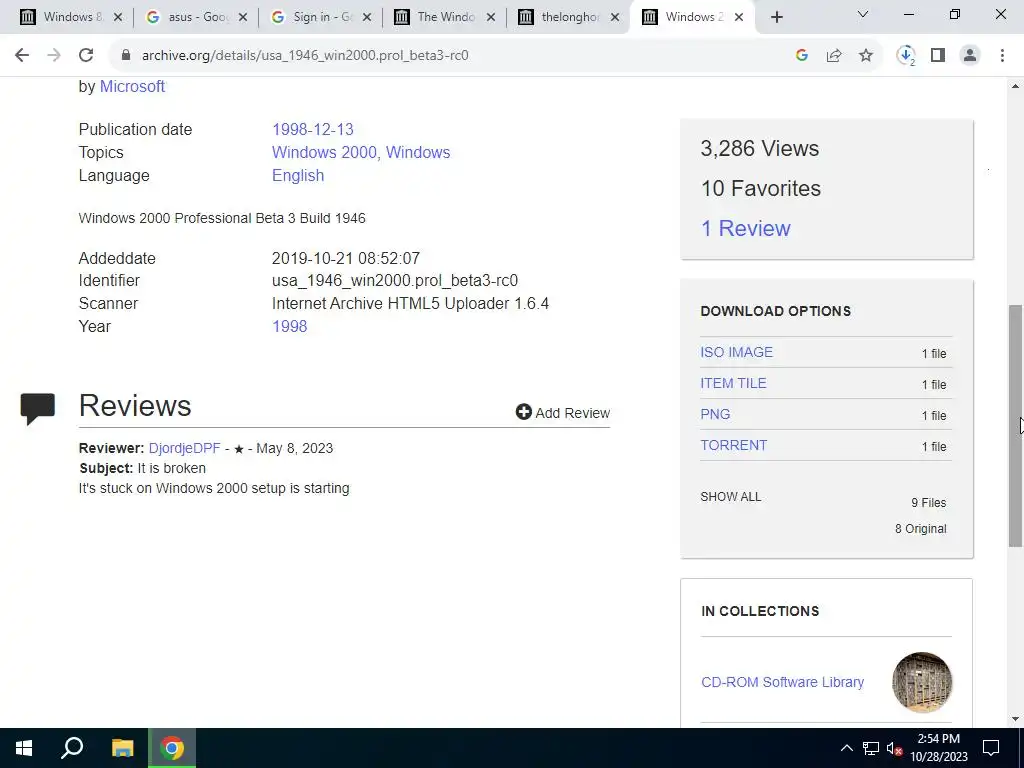Click the 3,286 Views text

760,148
